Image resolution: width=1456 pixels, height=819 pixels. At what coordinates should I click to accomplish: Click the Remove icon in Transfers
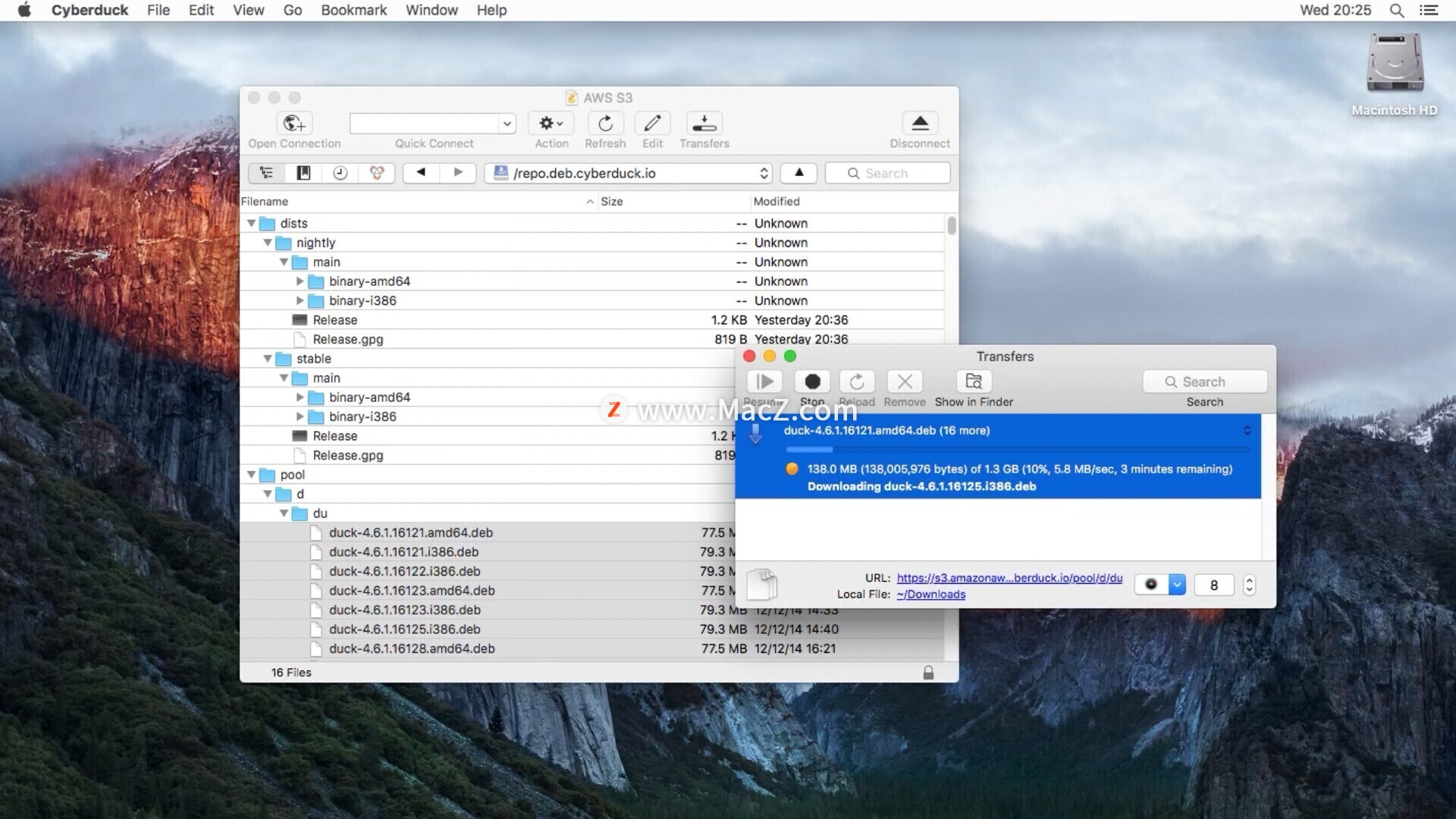point(905,381)
